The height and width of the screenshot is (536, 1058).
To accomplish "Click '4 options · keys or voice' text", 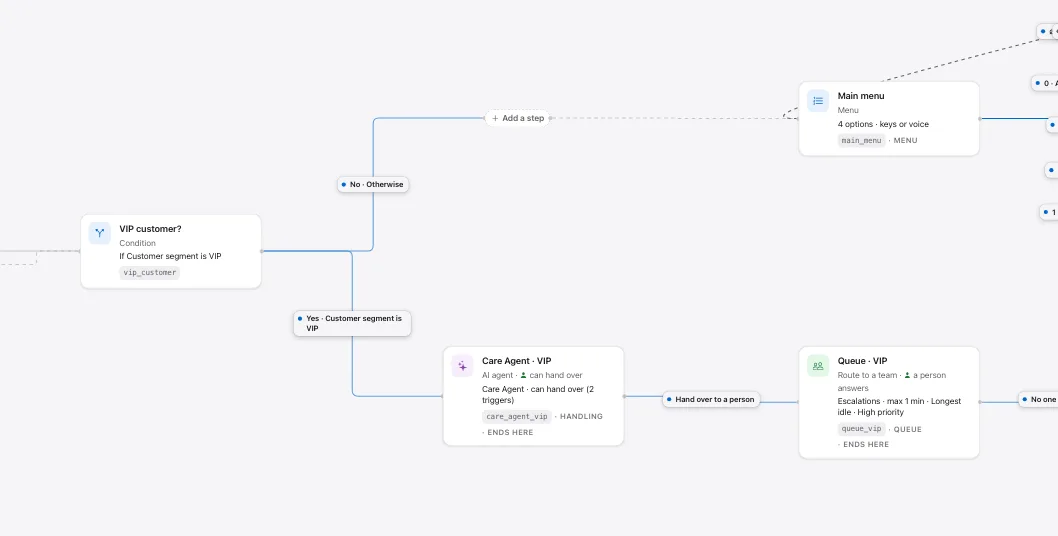I will click(883, 124).
